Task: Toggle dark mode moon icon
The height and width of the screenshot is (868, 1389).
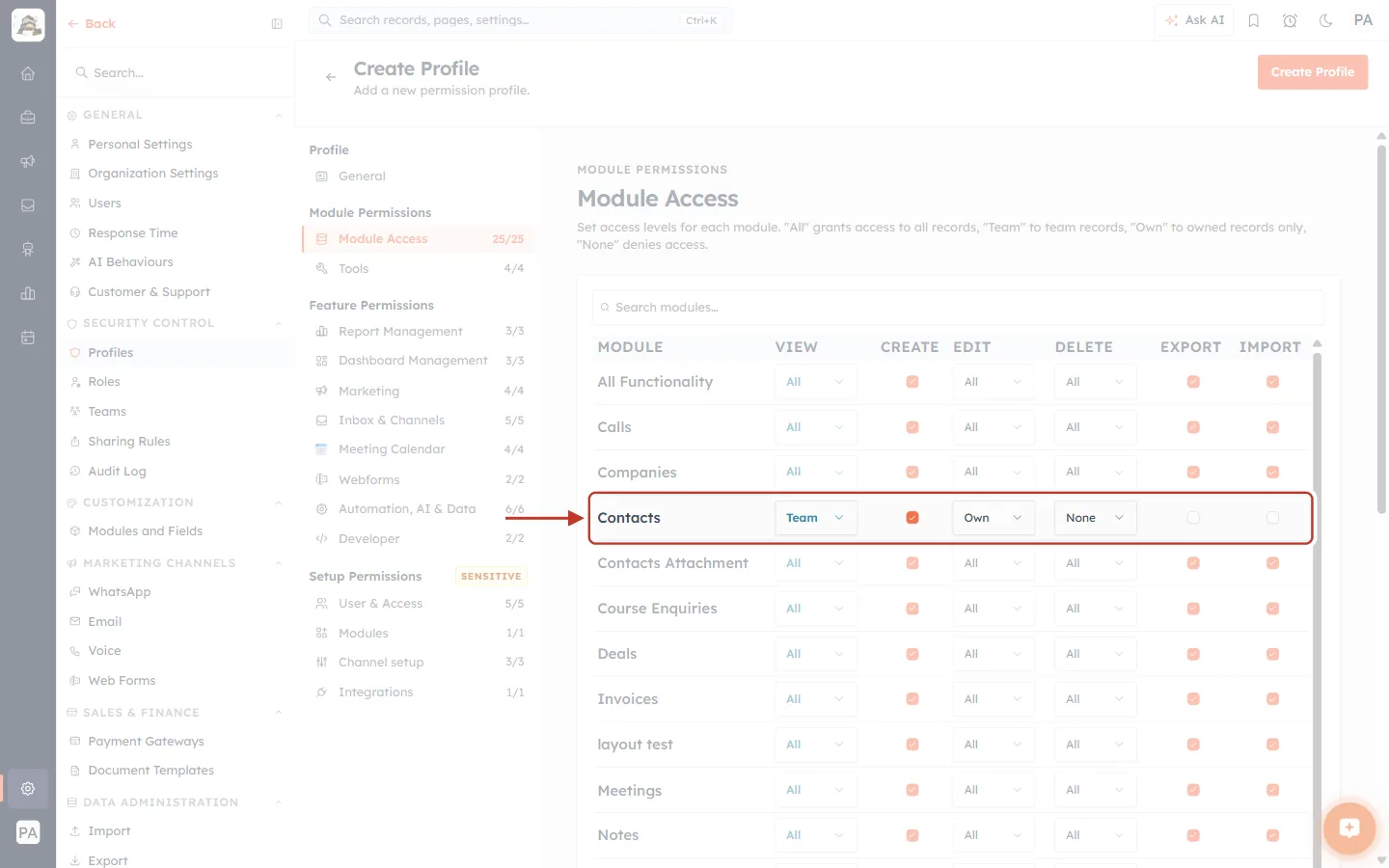Action: 1326,20
